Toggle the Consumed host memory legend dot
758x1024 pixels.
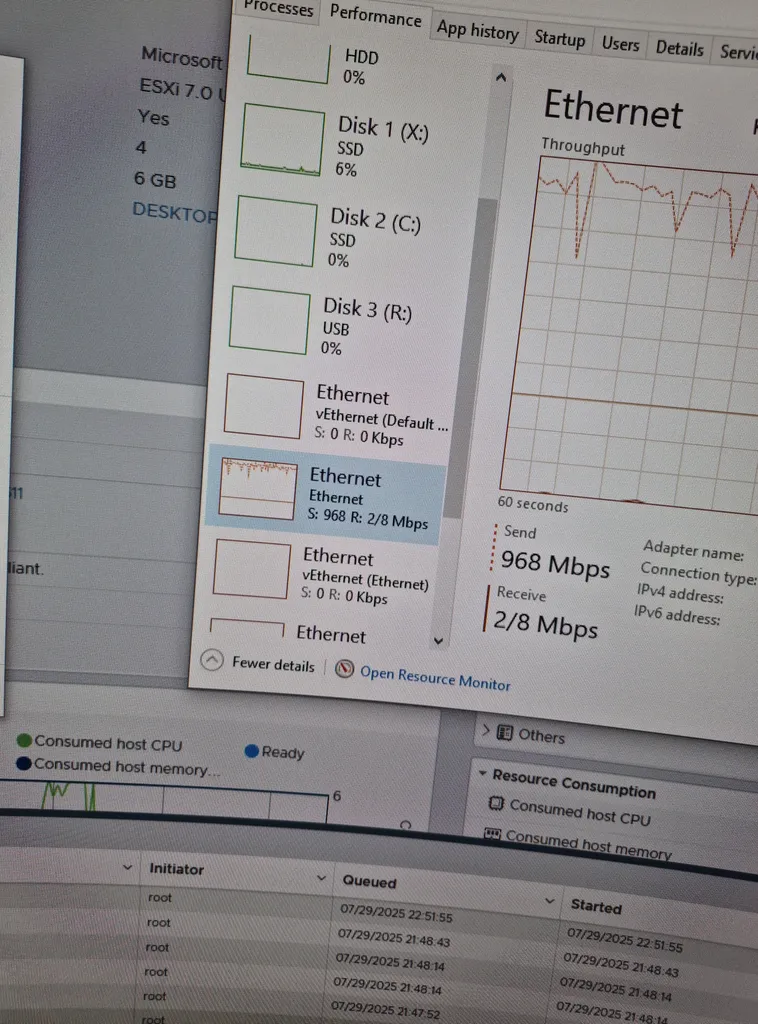point(22,764)
